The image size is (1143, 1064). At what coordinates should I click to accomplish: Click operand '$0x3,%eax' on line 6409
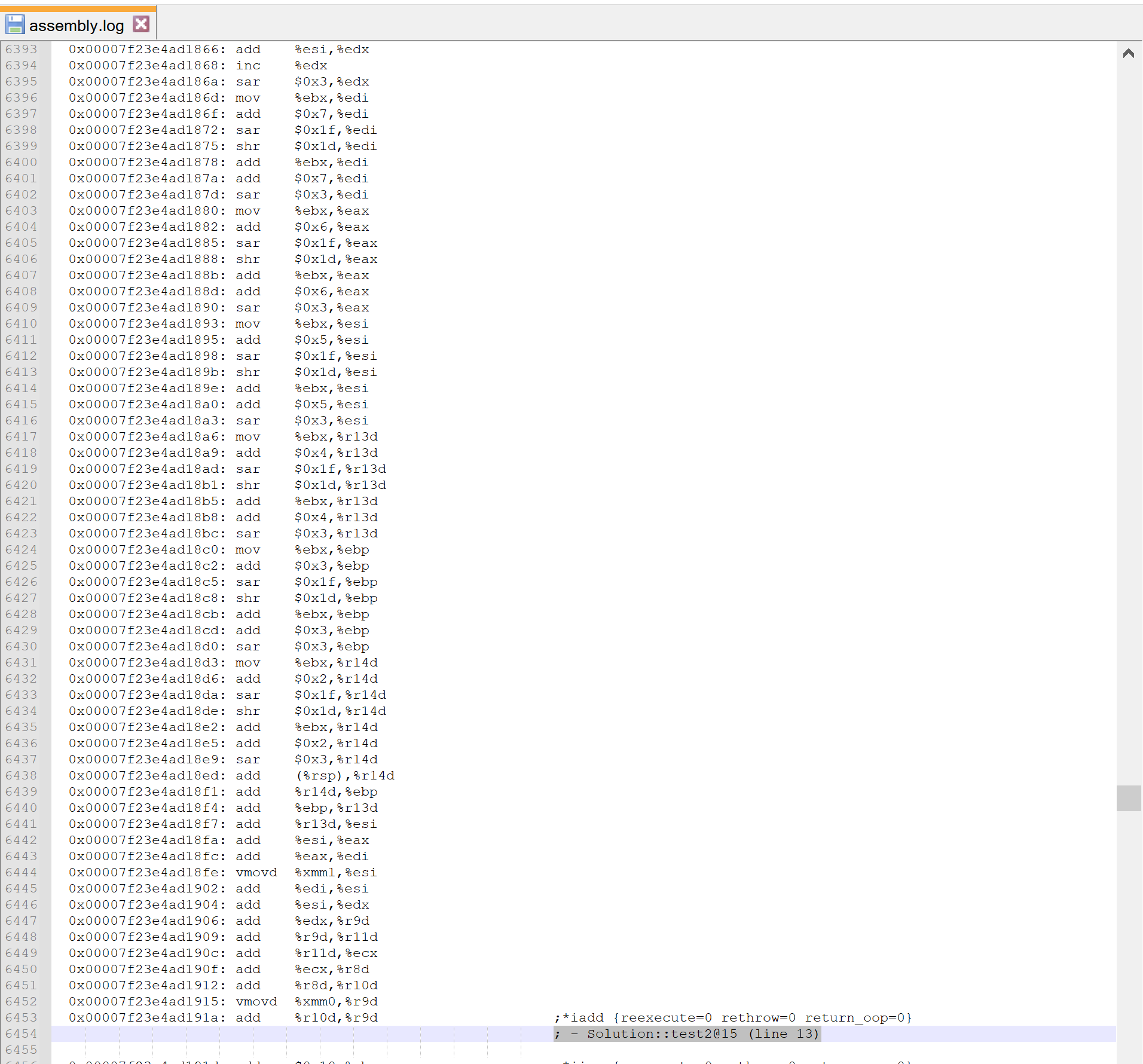(x=332, y=307)
